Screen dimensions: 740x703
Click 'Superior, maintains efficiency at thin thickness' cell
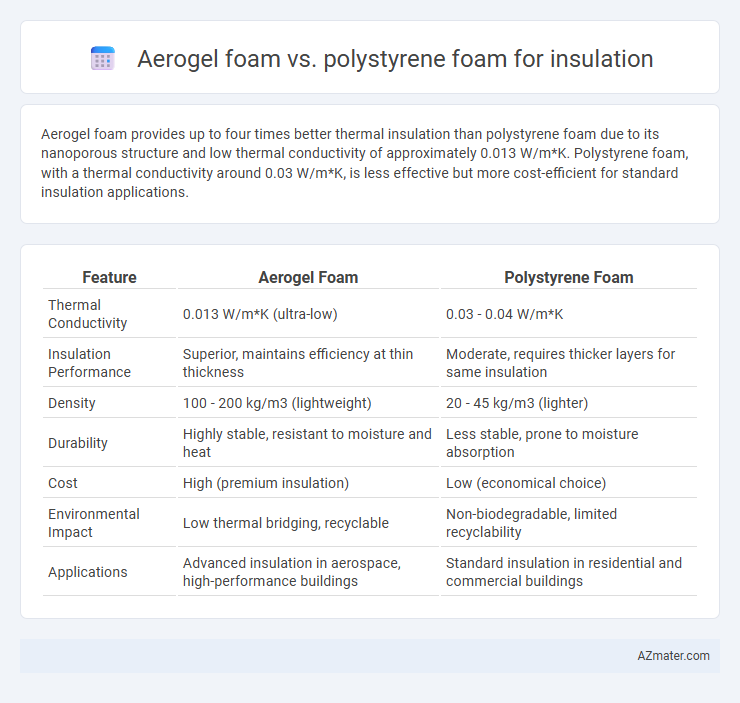[308, 363]
